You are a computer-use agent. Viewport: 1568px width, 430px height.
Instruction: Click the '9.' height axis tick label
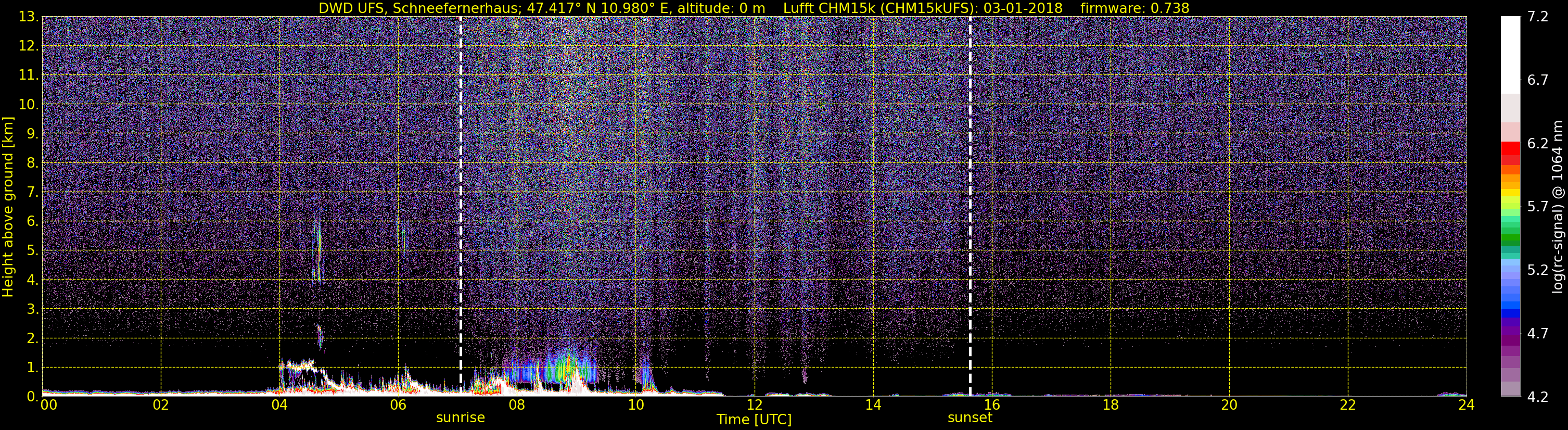[33, 133]
